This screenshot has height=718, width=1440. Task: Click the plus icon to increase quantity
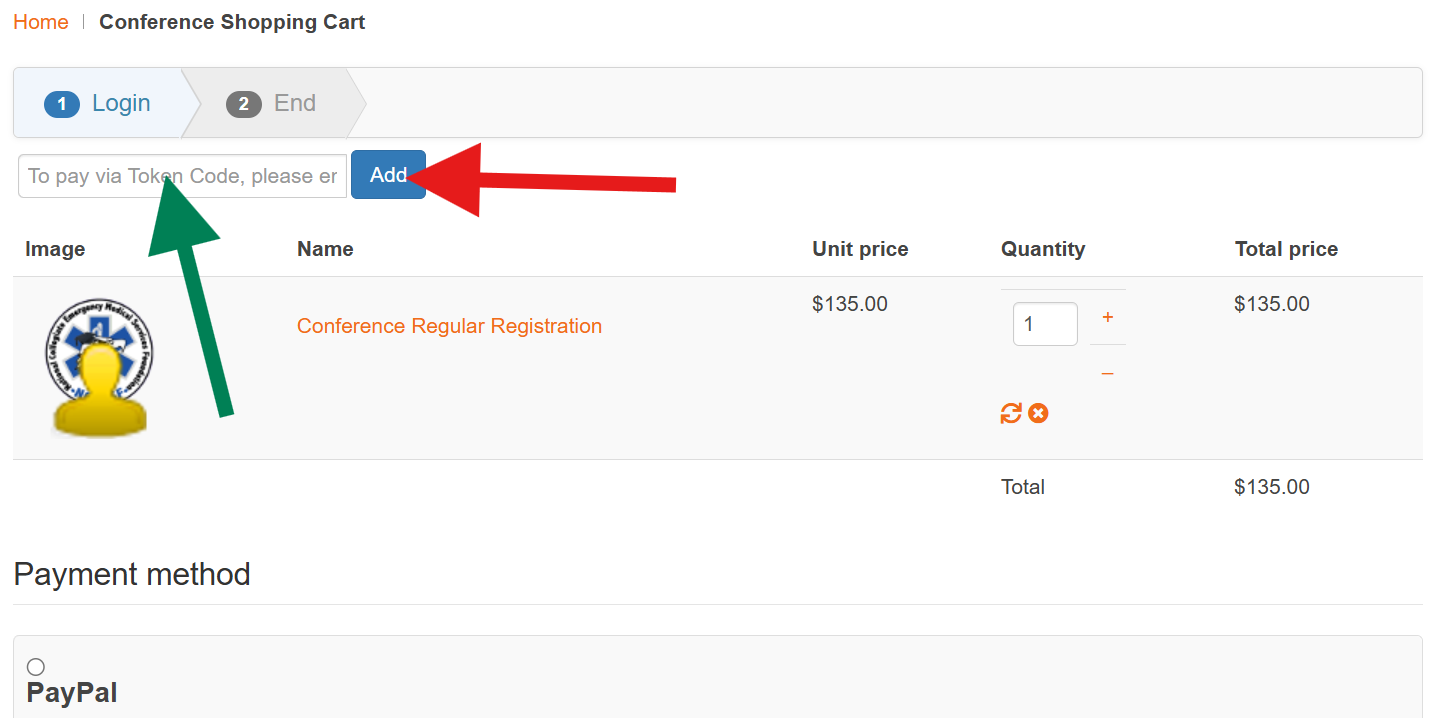(1107, 317)
